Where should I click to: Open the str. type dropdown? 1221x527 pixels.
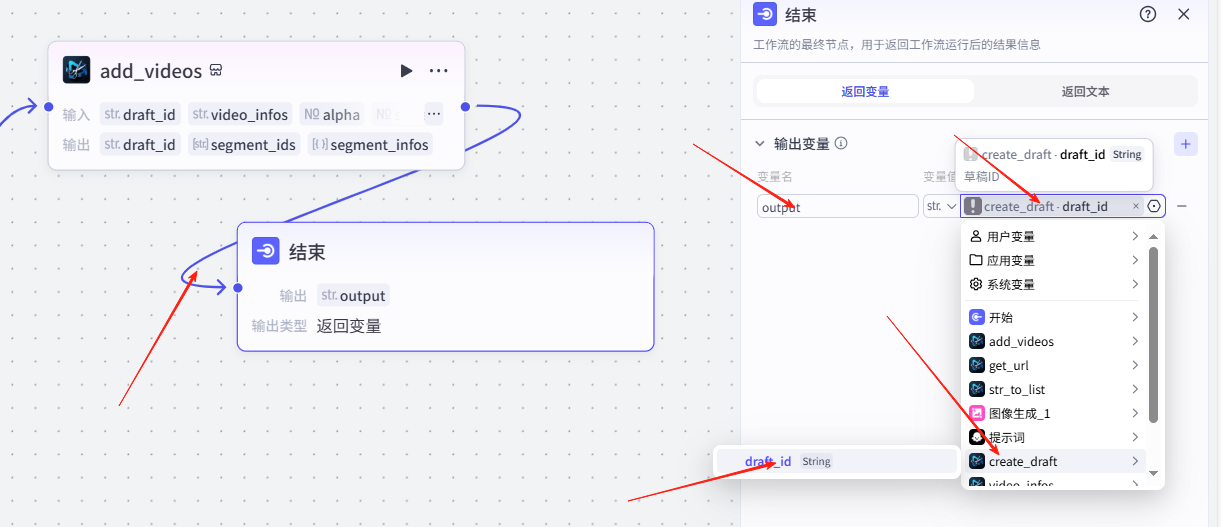941,206
